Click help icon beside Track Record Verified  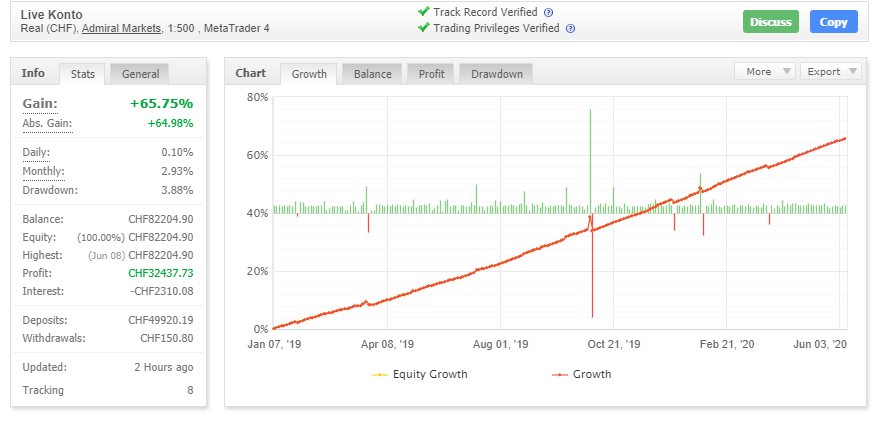pyautogui.click(x=548, y=12)
